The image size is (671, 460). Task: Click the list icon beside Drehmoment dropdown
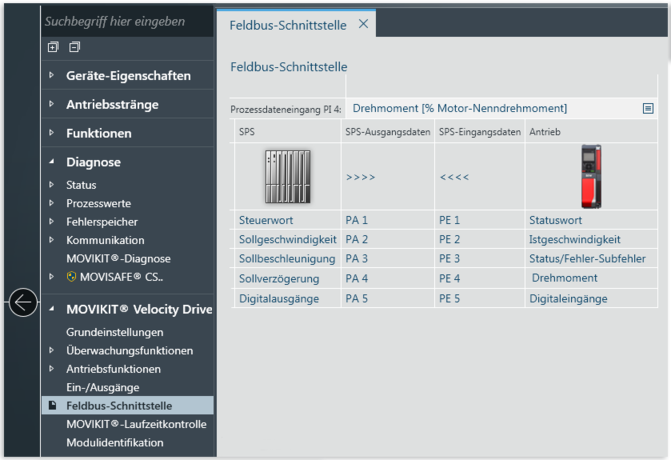[648, 108]
